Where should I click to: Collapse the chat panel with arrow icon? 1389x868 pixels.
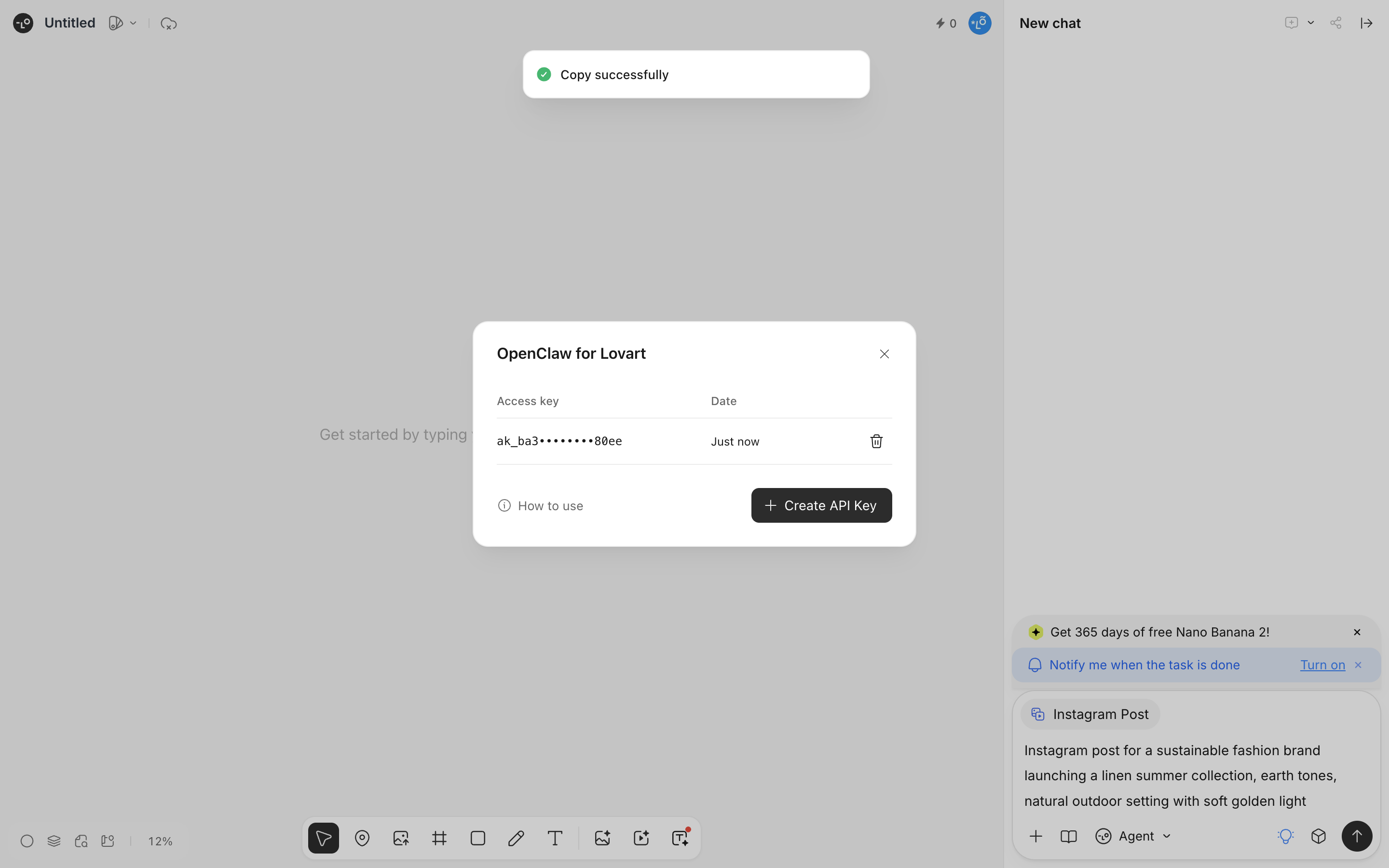coord(1367,23)
